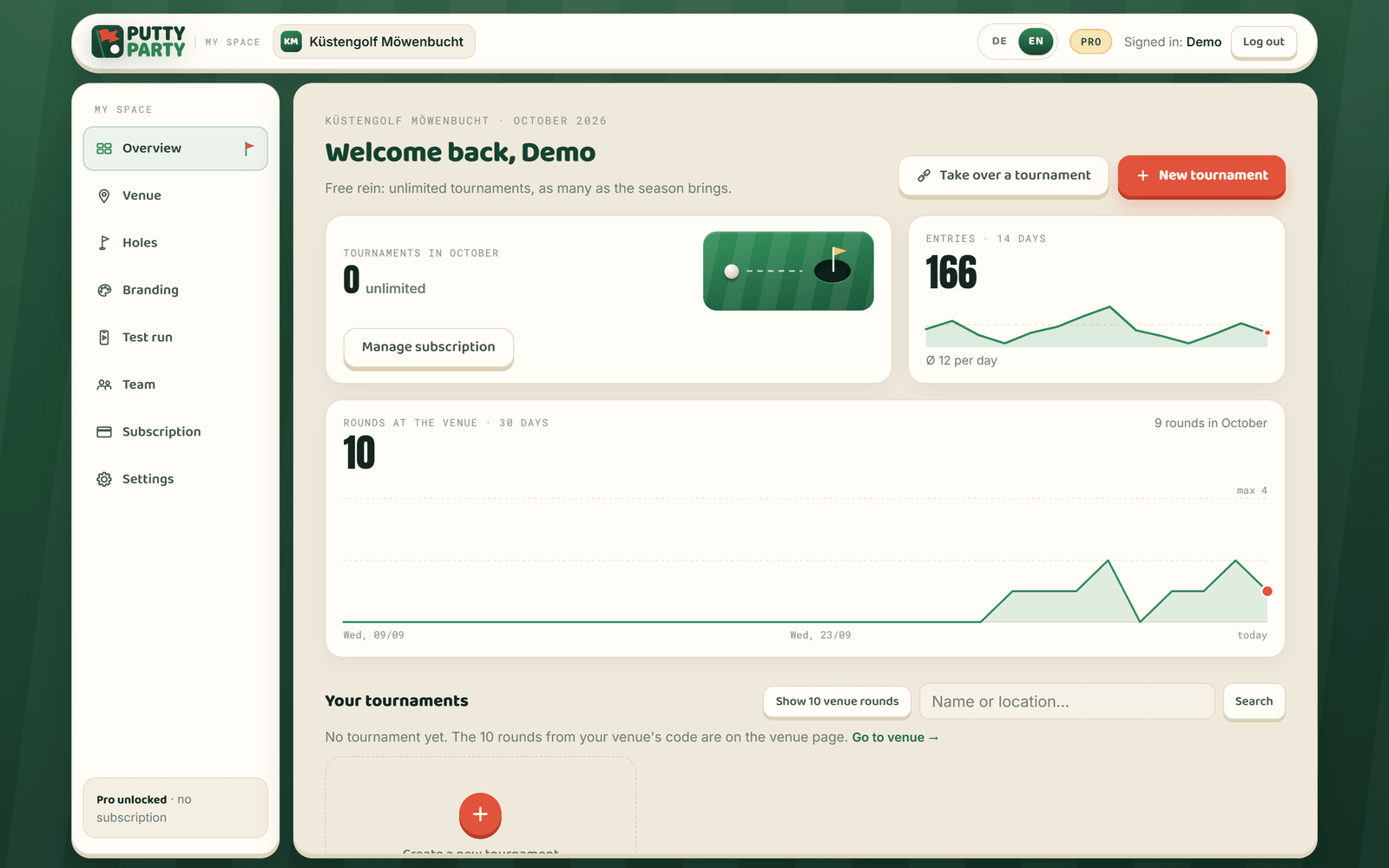Select the EN language option
Viewport: 1389px width, 868px height.
[1036, 42]
